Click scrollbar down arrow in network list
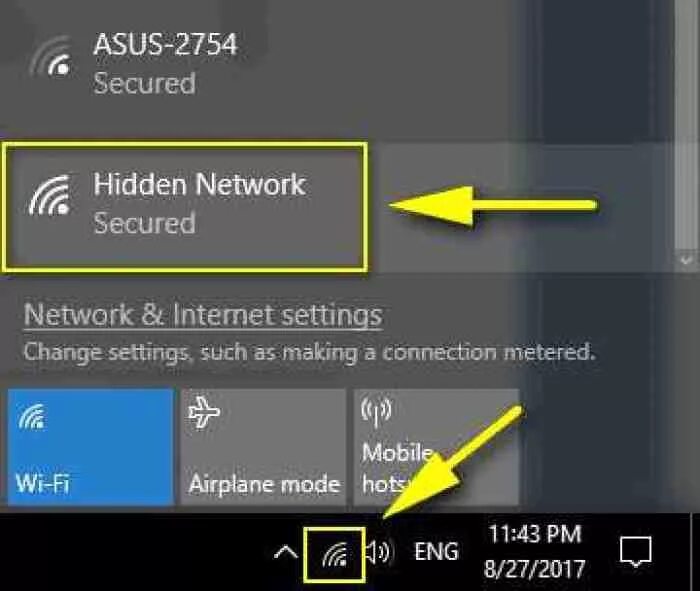 coord(687,259)
